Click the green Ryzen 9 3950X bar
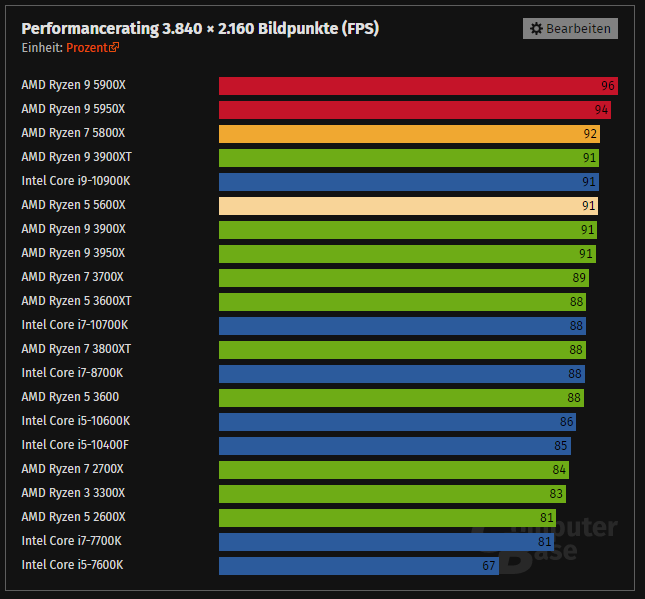Viewport: 645px width, 599px height. click(x=407, y=254)
